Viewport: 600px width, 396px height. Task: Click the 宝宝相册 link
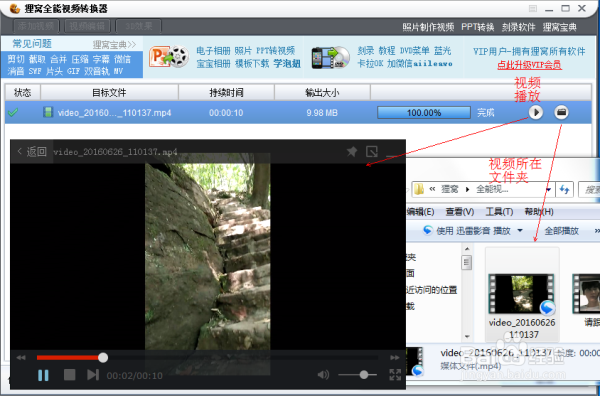point(214,64)
